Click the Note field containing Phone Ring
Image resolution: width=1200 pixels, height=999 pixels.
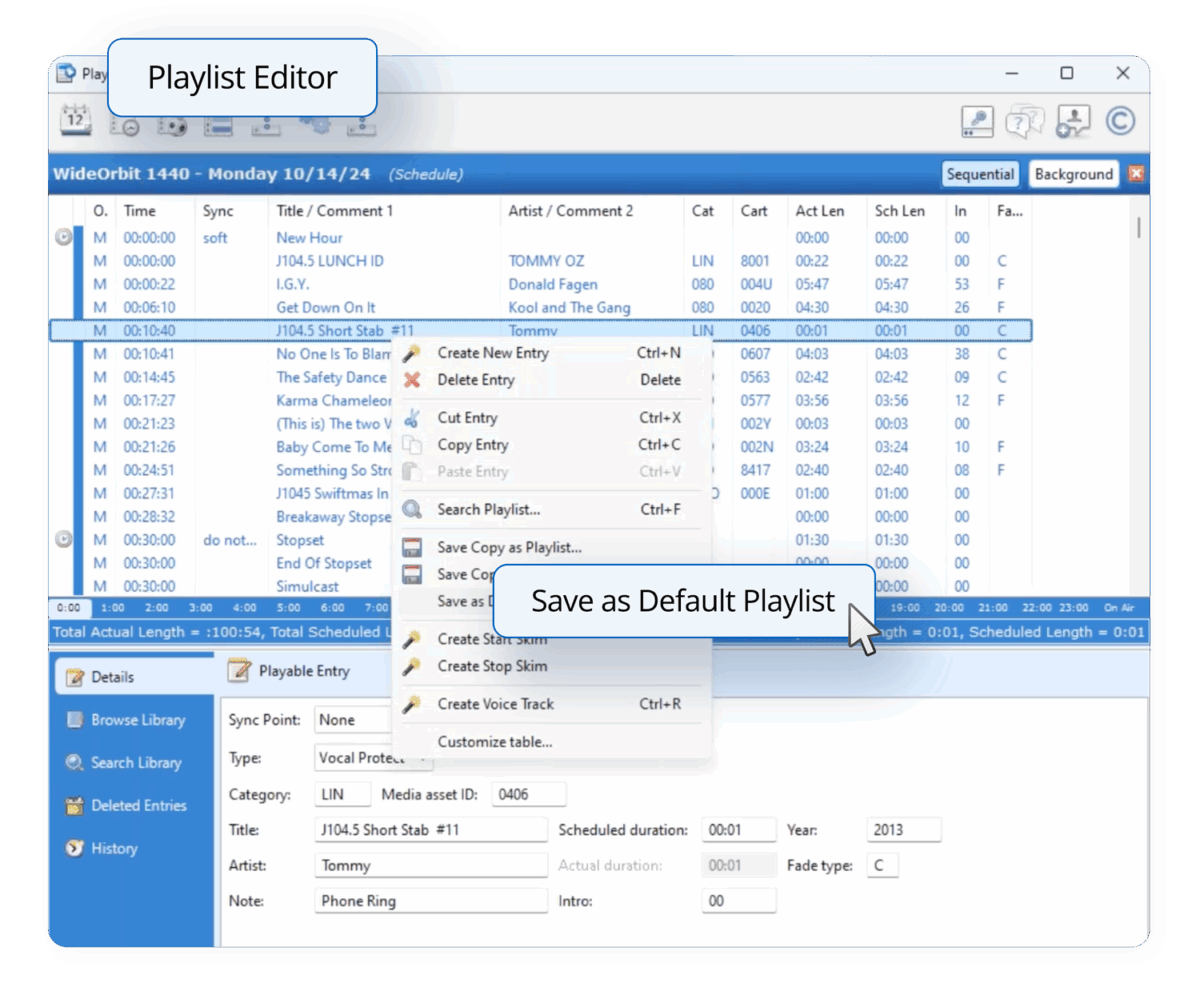pyautogui.click(x=430, y=901)
